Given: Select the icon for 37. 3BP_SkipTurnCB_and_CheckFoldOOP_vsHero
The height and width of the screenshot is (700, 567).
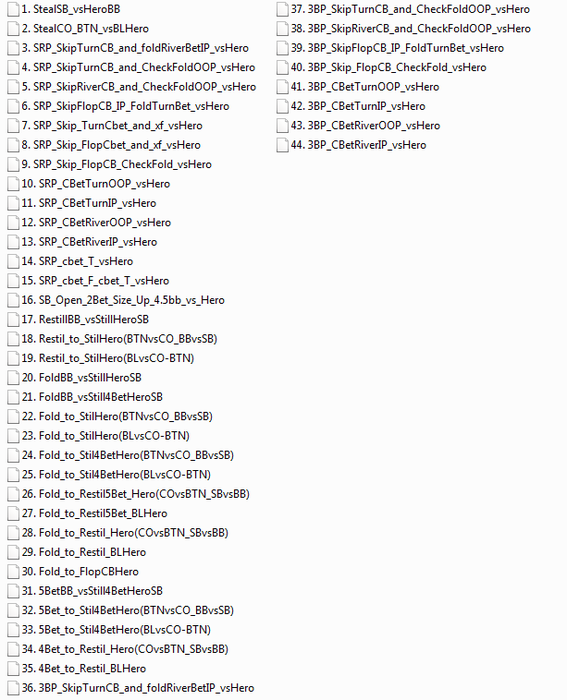Looking at the screenshot, I should (282, 9).
